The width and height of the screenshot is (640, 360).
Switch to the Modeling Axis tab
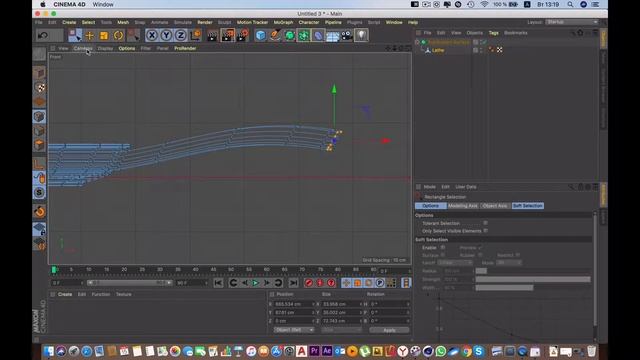[463, 206]
